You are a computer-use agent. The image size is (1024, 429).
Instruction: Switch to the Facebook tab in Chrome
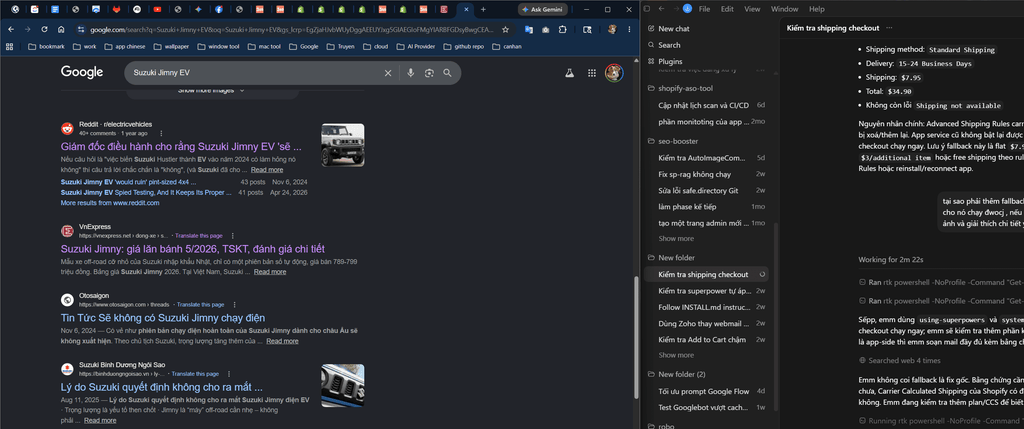click(218, 9)
